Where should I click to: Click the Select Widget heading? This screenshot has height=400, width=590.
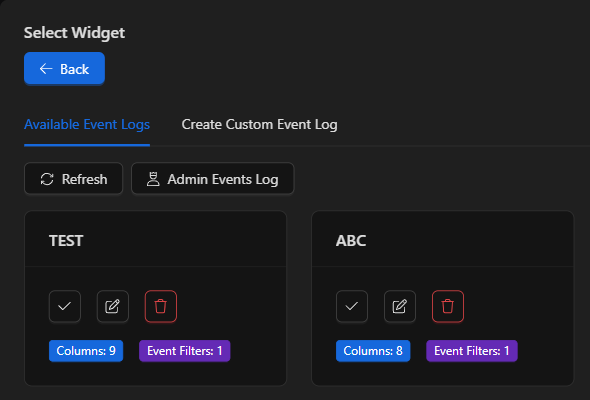(x=75, y=33)
